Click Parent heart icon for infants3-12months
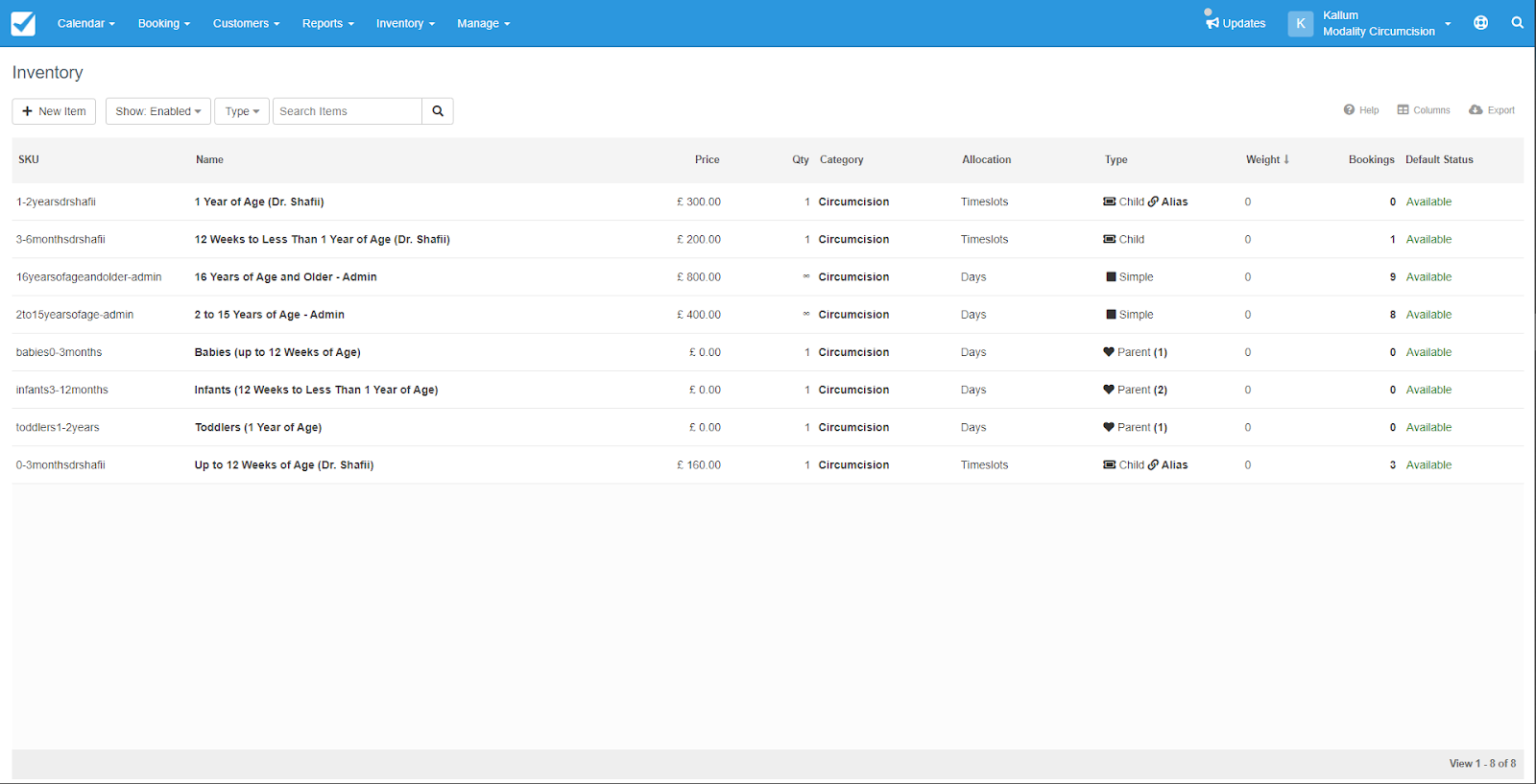The image size is (1536, 784). (1109, 390)
